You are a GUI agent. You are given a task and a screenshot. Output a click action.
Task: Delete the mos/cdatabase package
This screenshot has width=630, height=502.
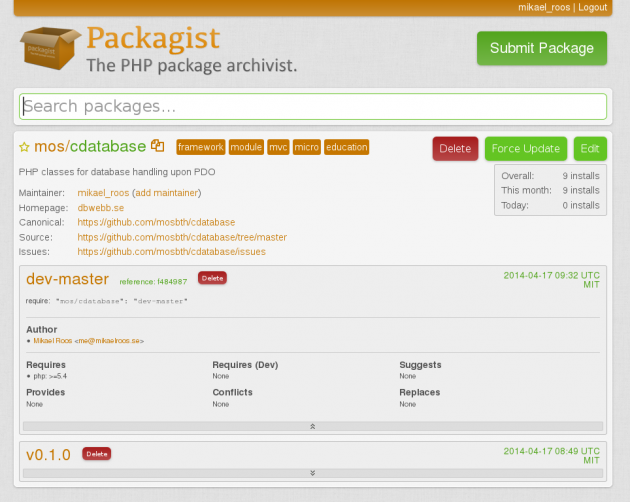[455, 149]
